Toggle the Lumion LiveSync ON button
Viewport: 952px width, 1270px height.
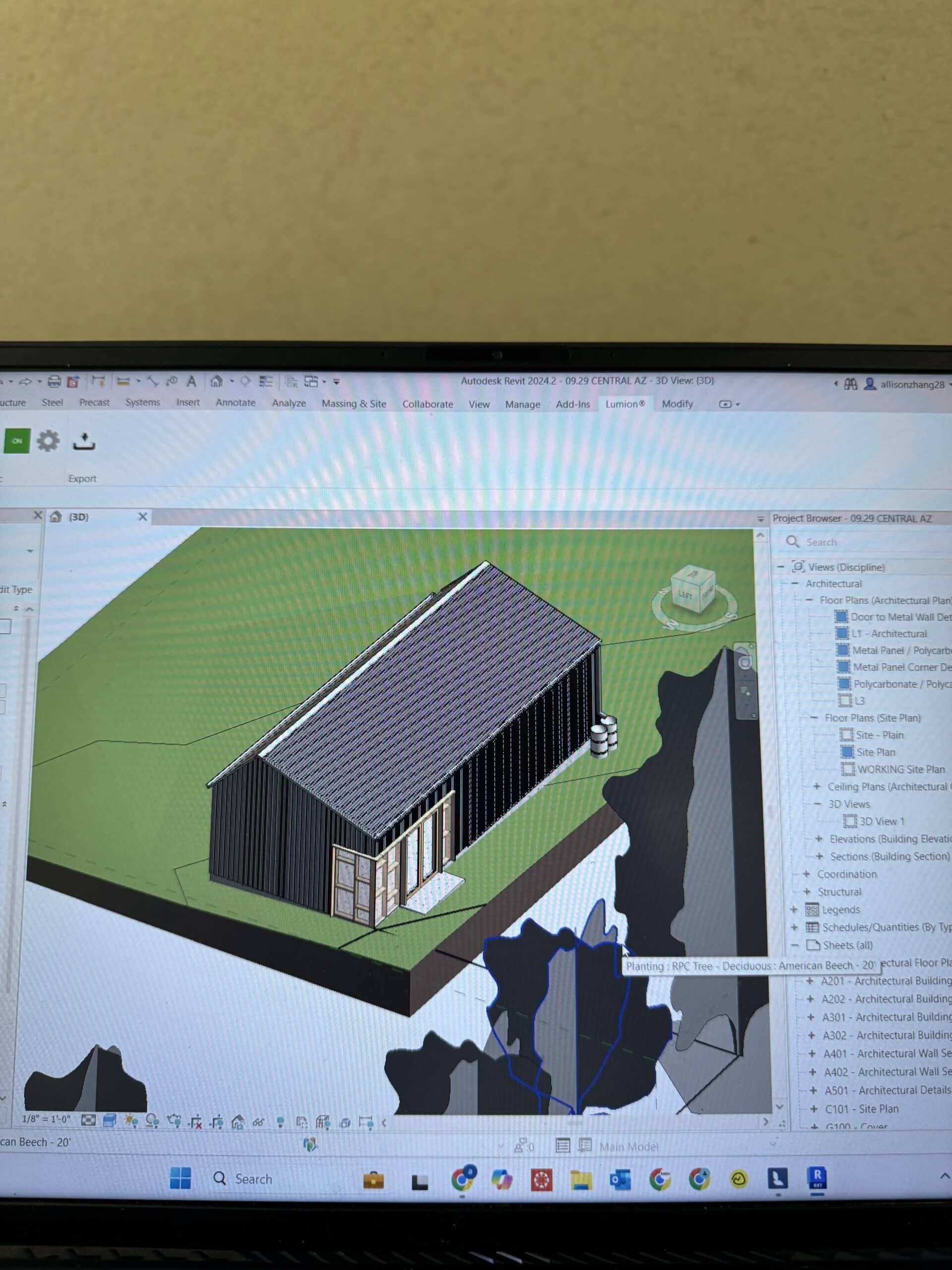[x=17, y=441]
